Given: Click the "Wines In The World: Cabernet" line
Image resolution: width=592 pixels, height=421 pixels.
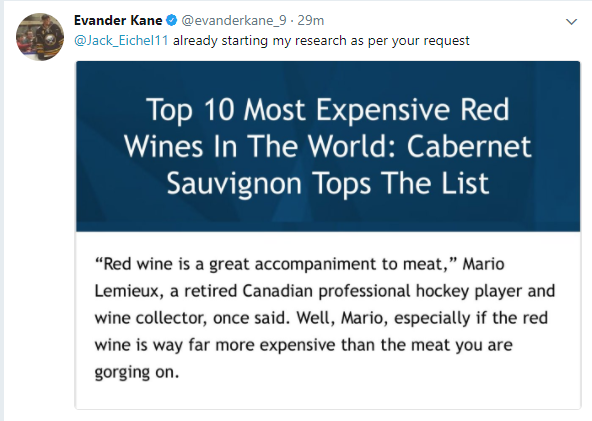Looking at the screenshot, I should 328,147.
